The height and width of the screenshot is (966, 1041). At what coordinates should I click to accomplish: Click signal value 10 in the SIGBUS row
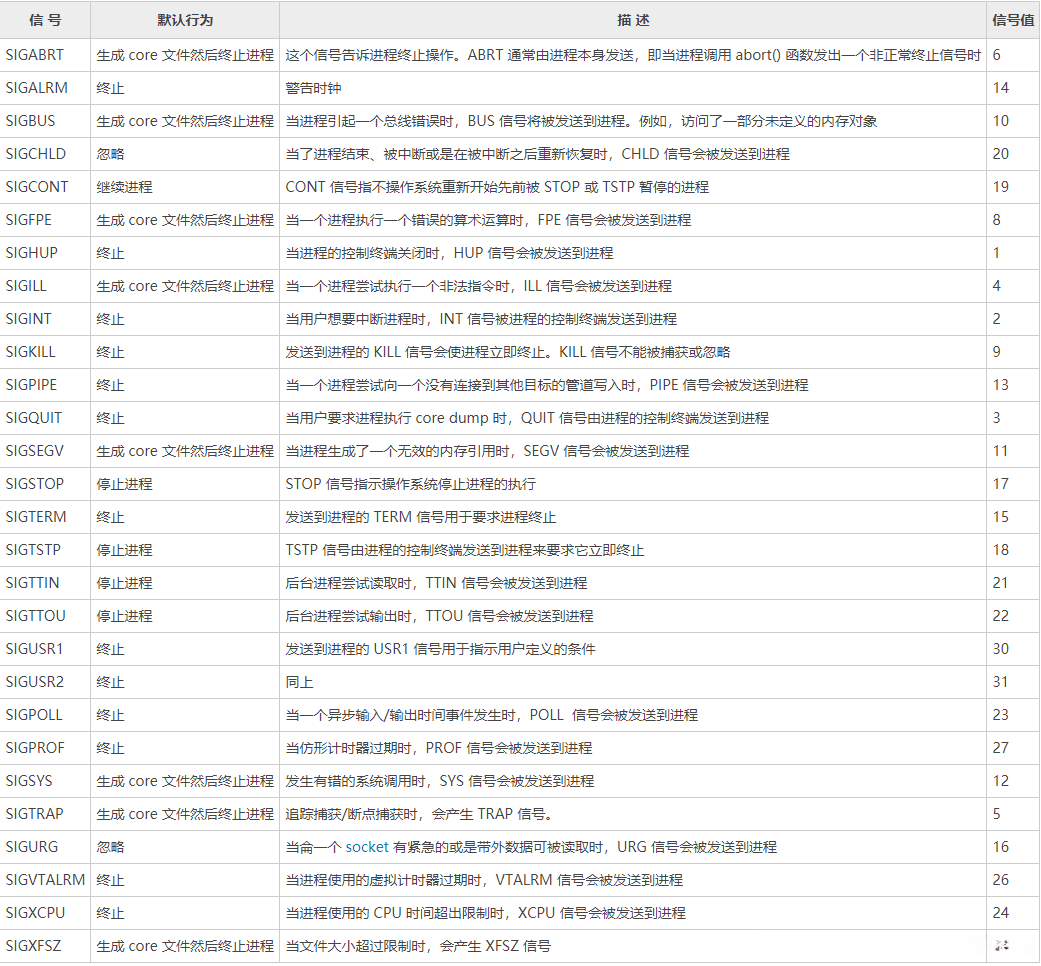click(x=1001, y=121)
